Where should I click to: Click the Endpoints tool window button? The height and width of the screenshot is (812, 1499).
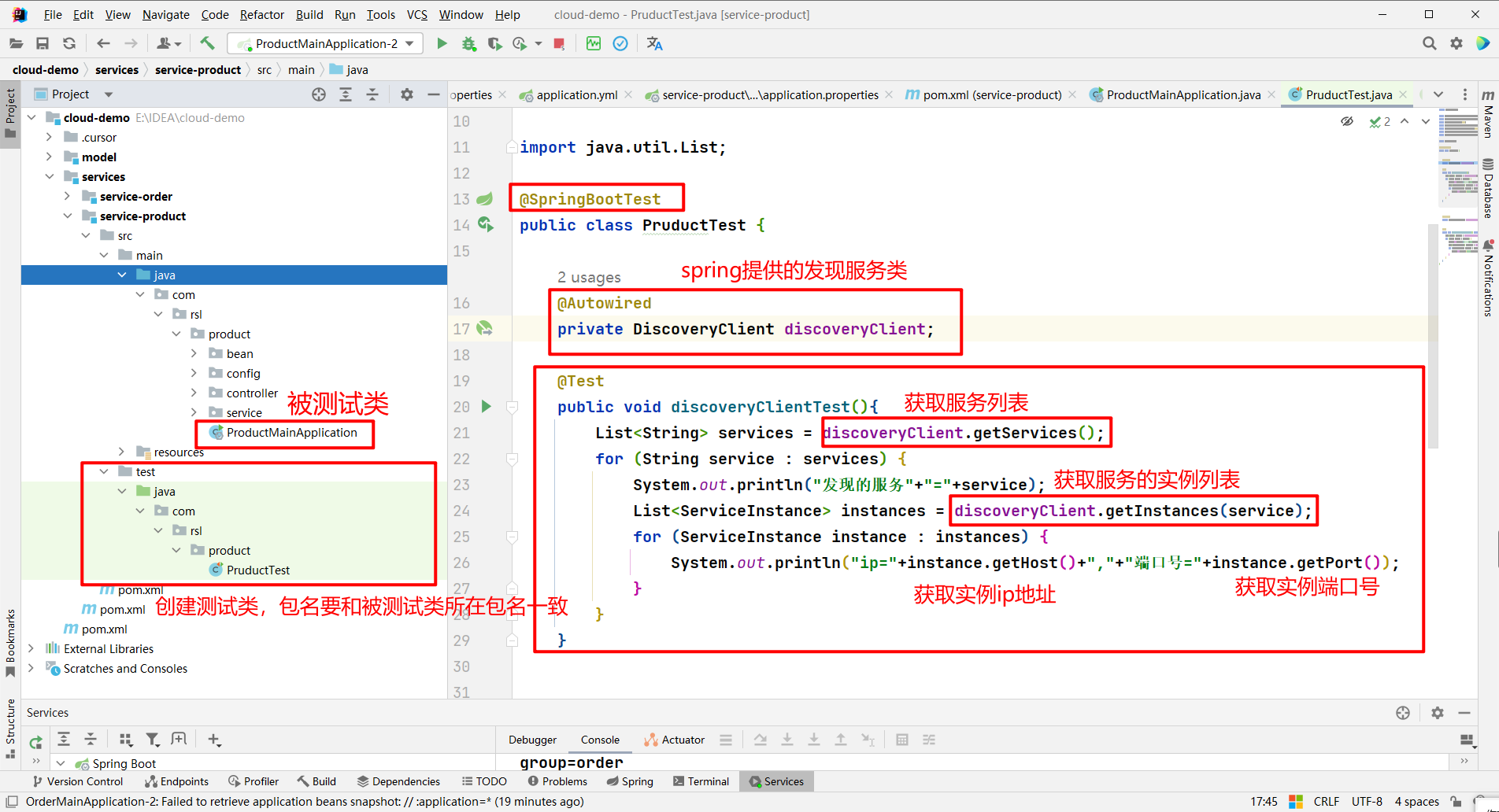176,781
